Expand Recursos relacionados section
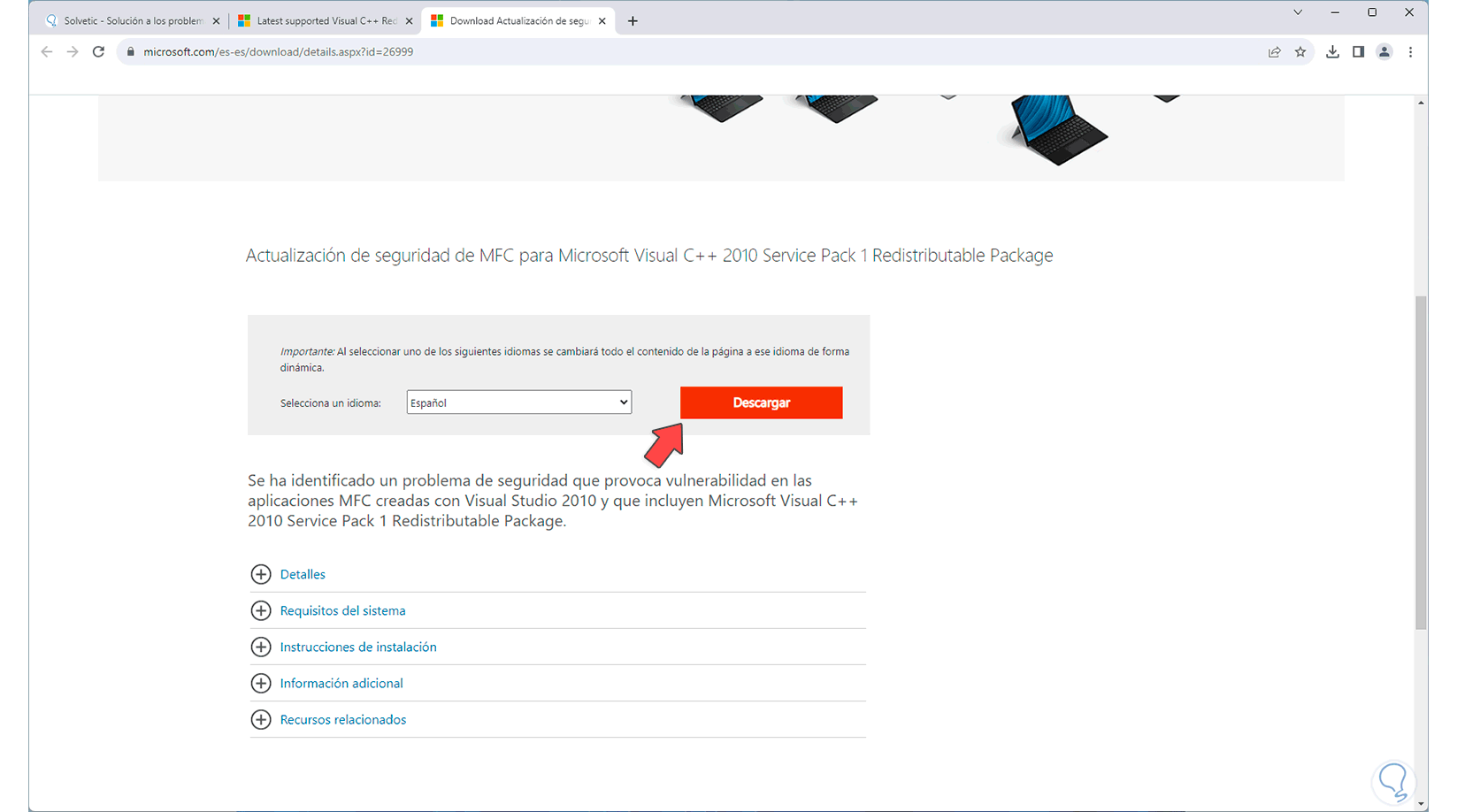The width and height of the screenshot is (1457, 812). tap(261, 719)
